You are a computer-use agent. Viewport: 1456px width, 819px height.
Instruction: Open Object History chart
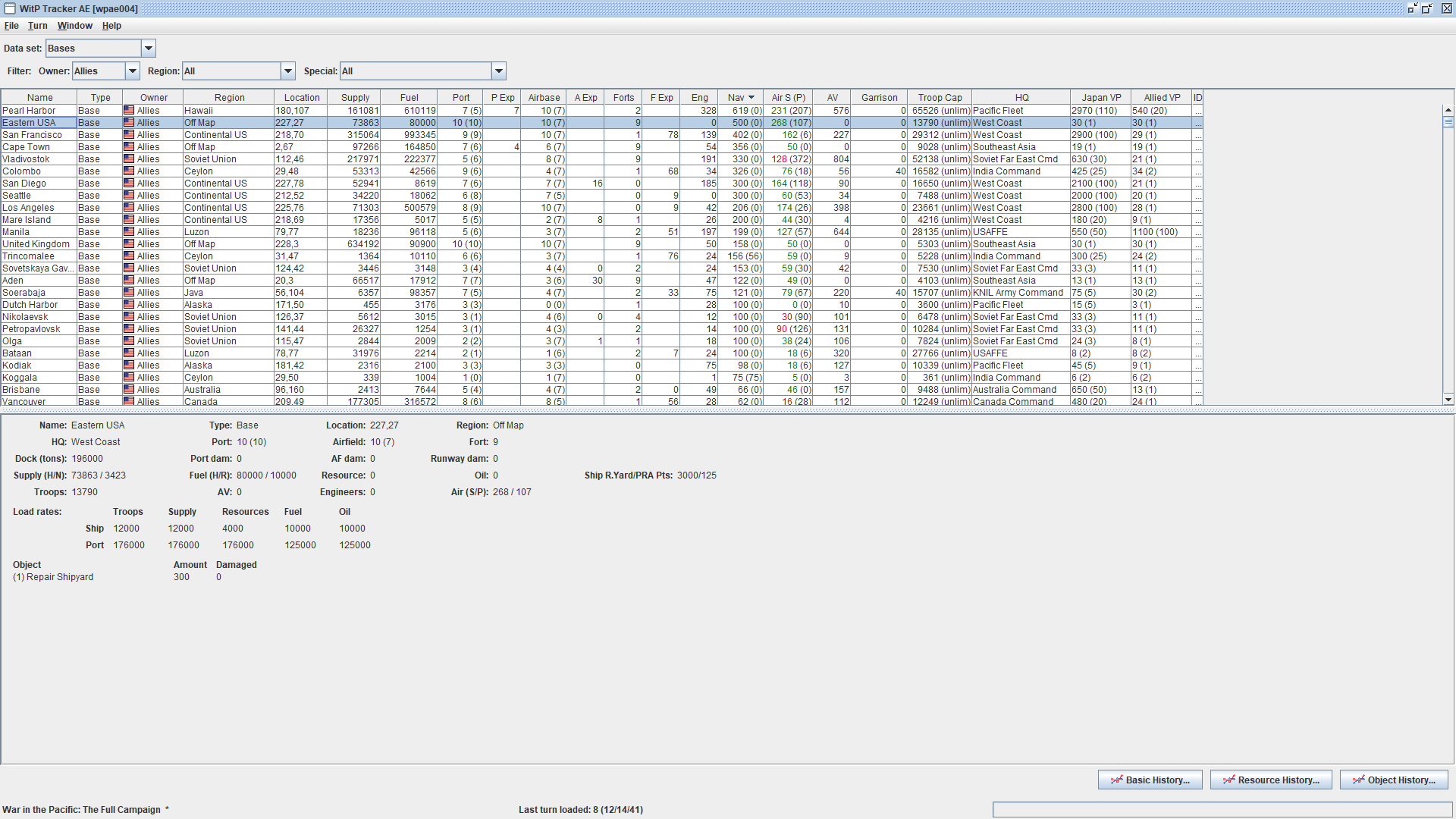(1394, 780)
